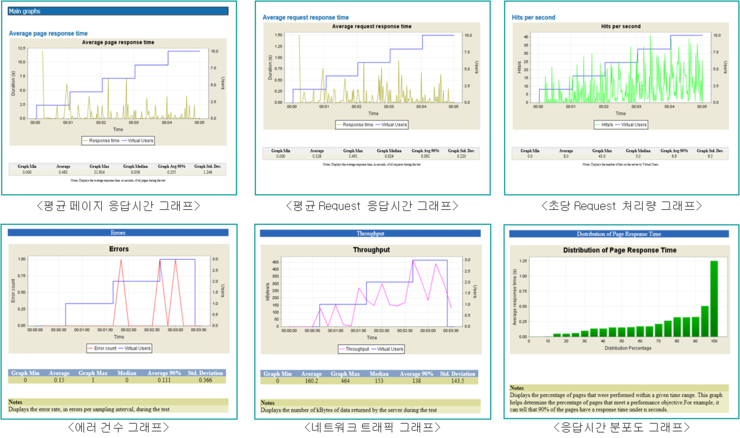
Task: Click "Distribution of Page Response Time" blue header bar
Action: (x=619, y=234)
